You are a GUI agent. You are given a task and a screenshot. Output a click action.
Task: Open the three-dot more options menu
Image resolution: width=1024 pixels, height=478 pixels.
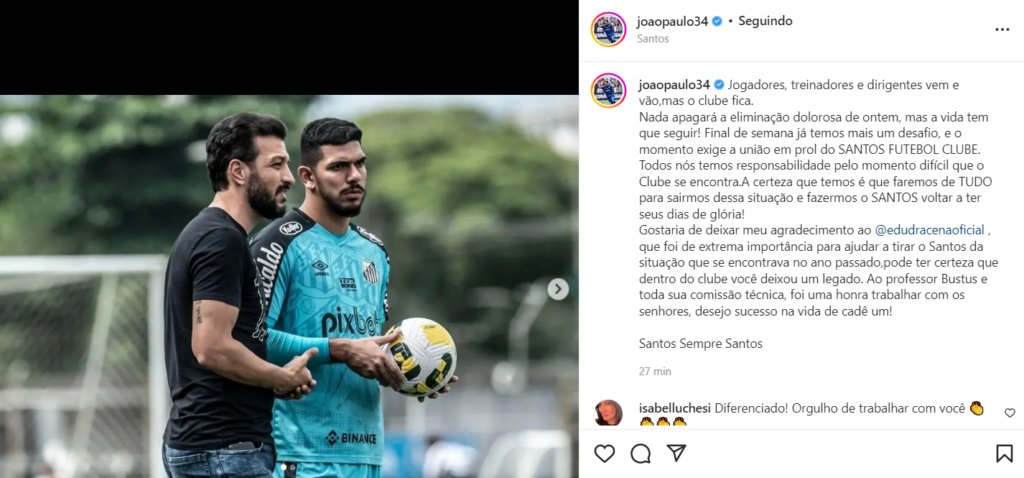pyautogui.click(x=1002, y=29)
